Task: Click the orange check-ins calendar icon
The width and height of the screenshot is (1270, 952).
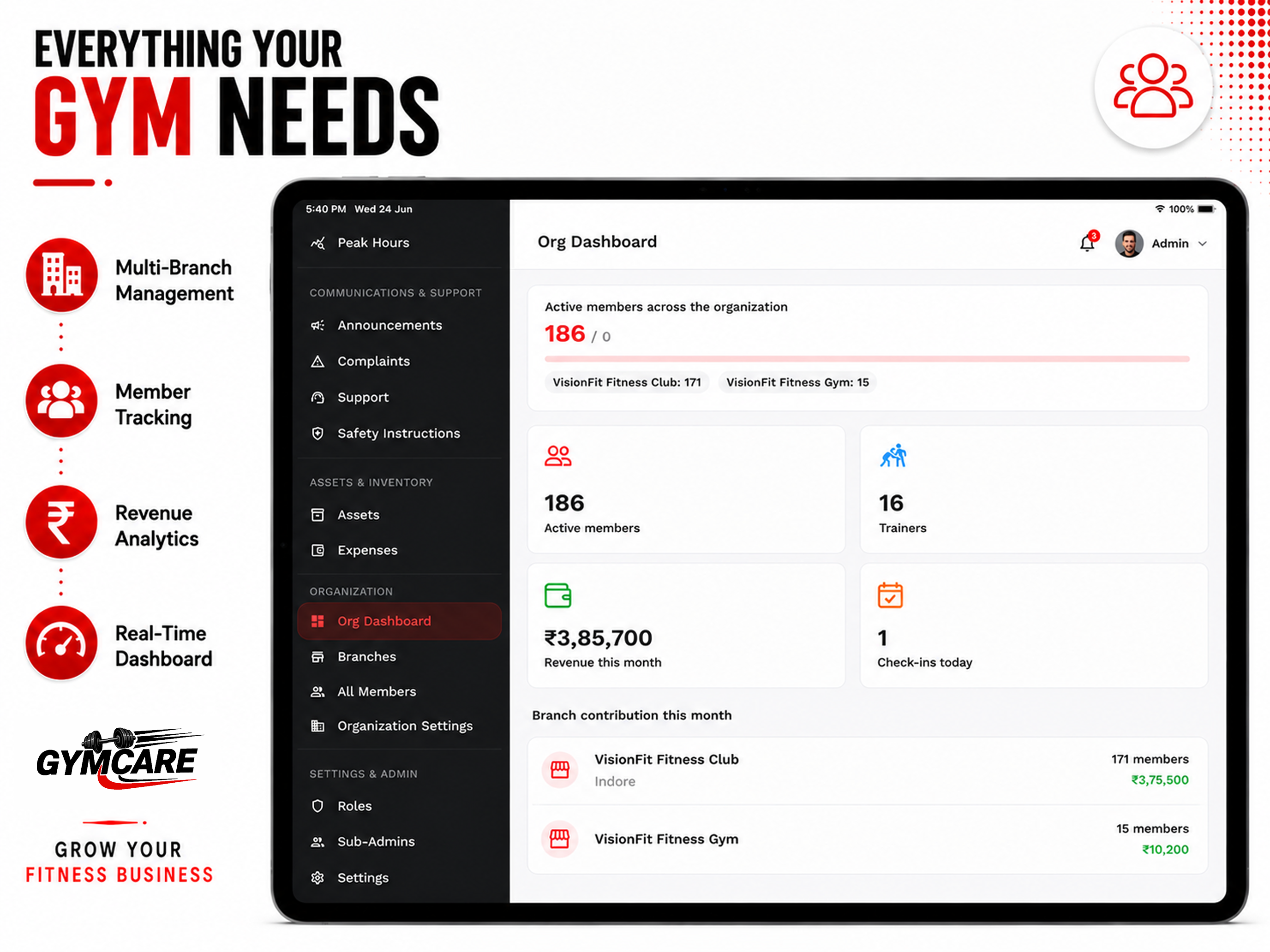Action: click(890, 595)
